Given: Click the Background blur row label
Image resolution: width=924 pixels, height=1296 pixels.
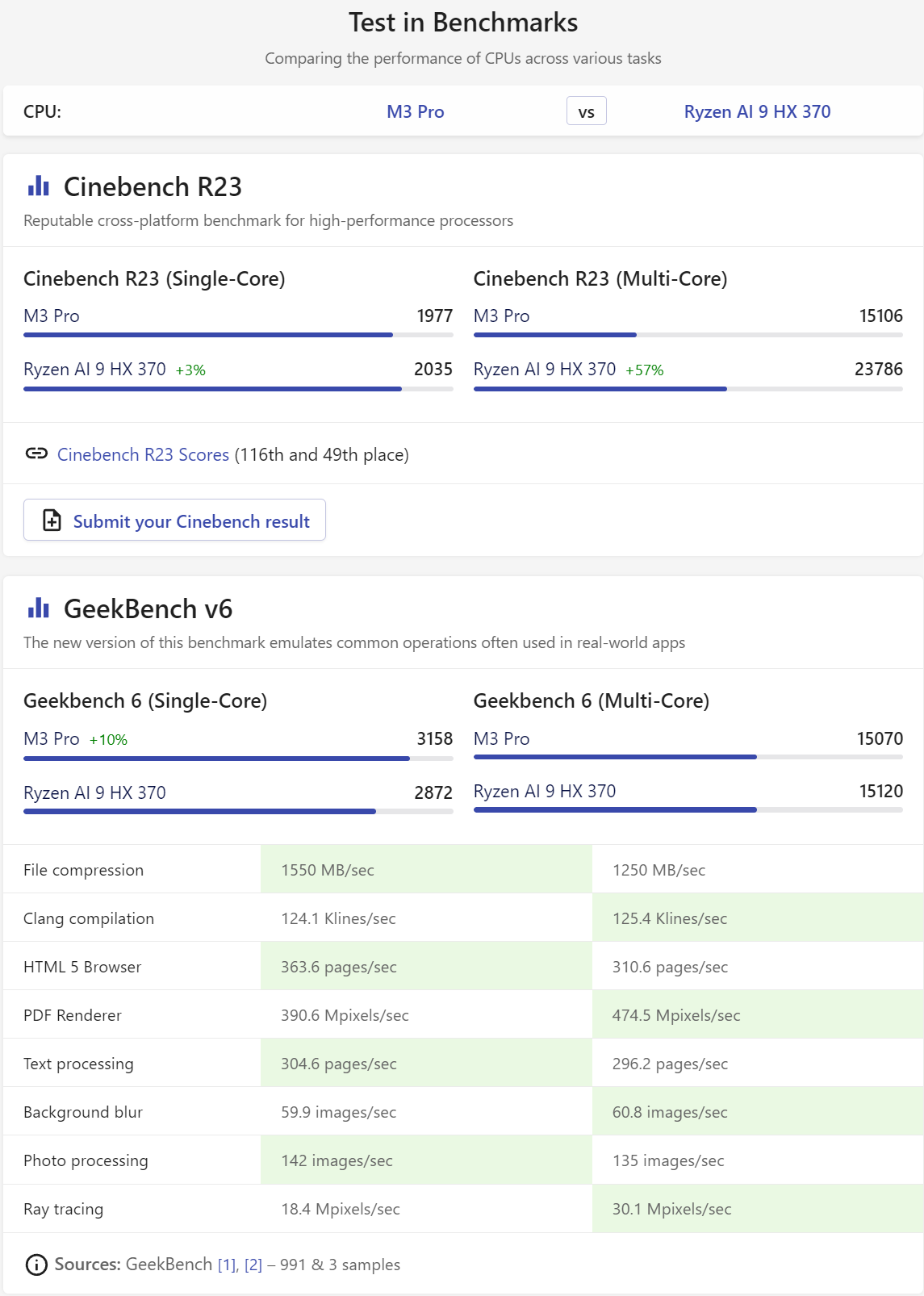Looking at the screenshot, I should [83, 1112].
